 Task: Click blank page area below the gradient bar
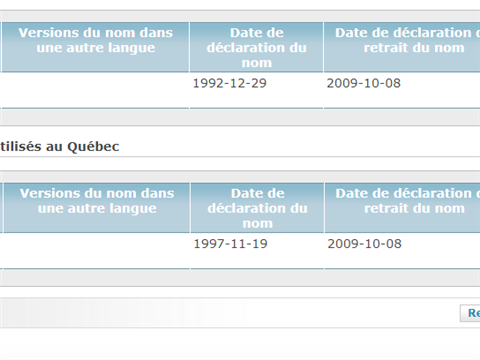[x=240, y=343]
